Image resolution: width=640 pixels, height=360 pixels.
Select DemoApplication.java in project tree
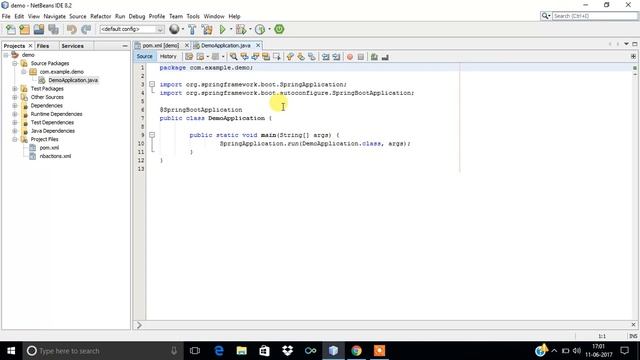(73, 80)
